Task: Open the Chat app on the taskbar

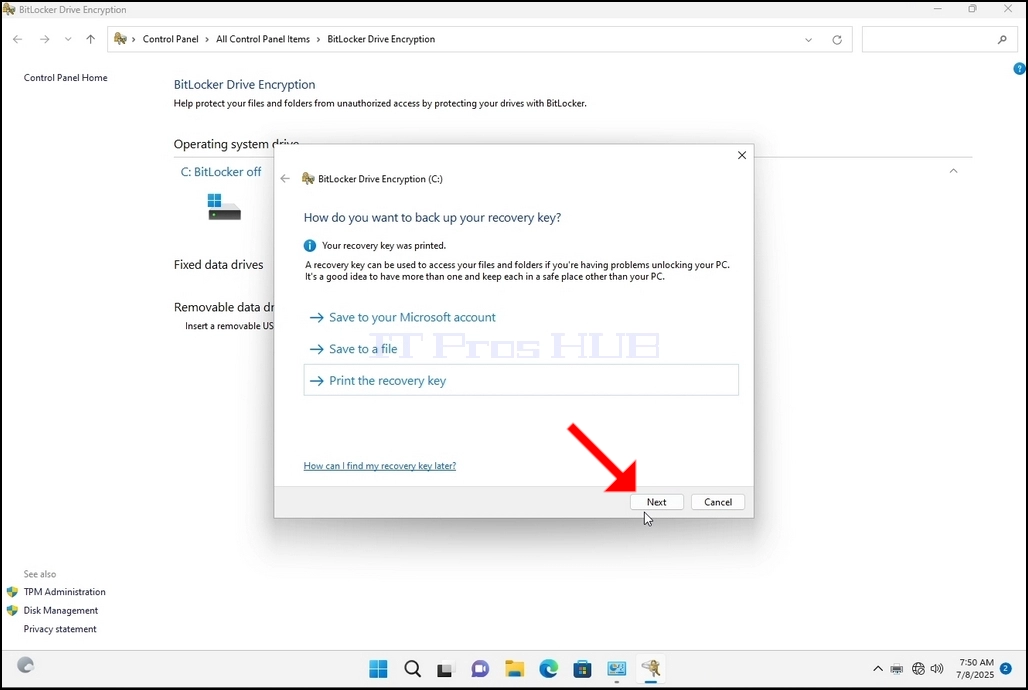Action: [480, 669]
